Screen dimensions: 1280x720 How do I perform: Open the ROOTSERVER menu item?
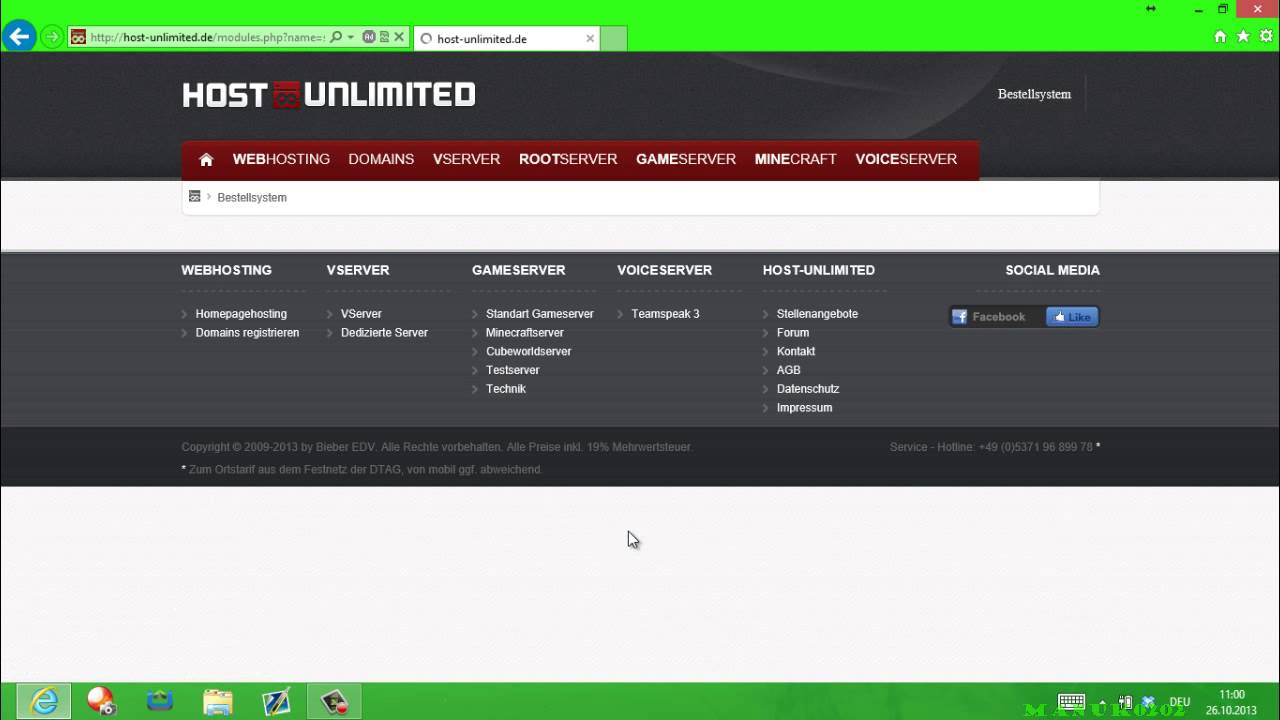(568, 159)
